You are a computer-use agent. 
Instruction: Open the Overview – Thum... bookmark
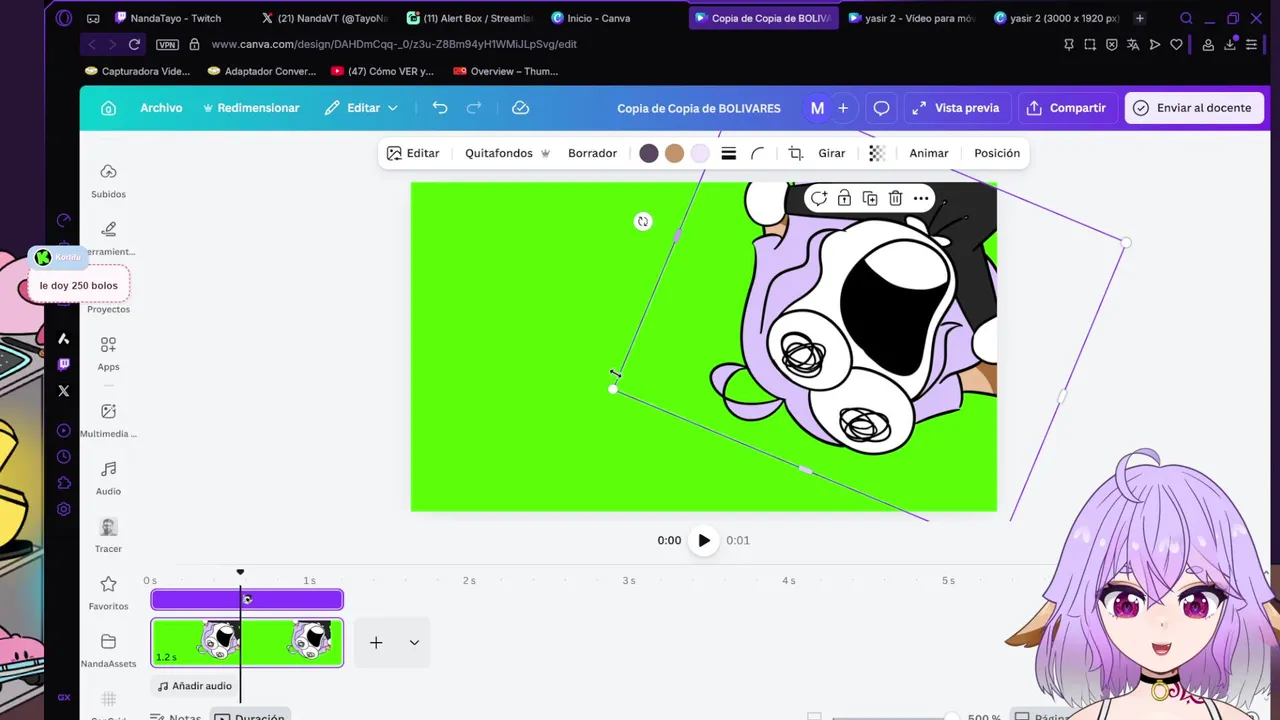pos(506,71)
